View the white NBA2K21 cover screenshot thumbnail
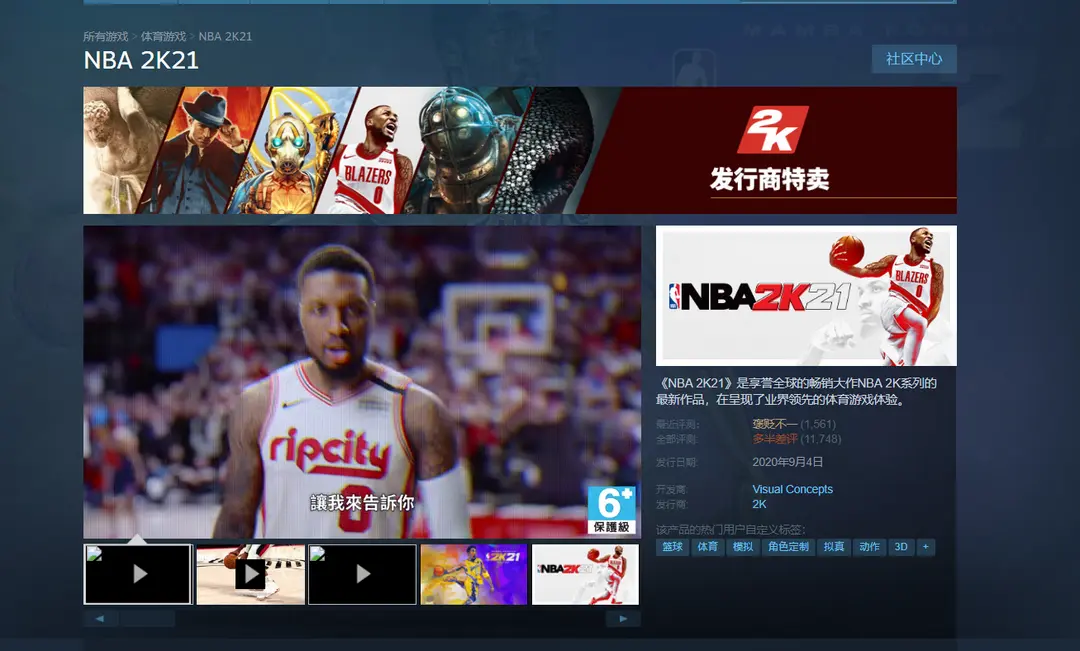 pos(585,574)
